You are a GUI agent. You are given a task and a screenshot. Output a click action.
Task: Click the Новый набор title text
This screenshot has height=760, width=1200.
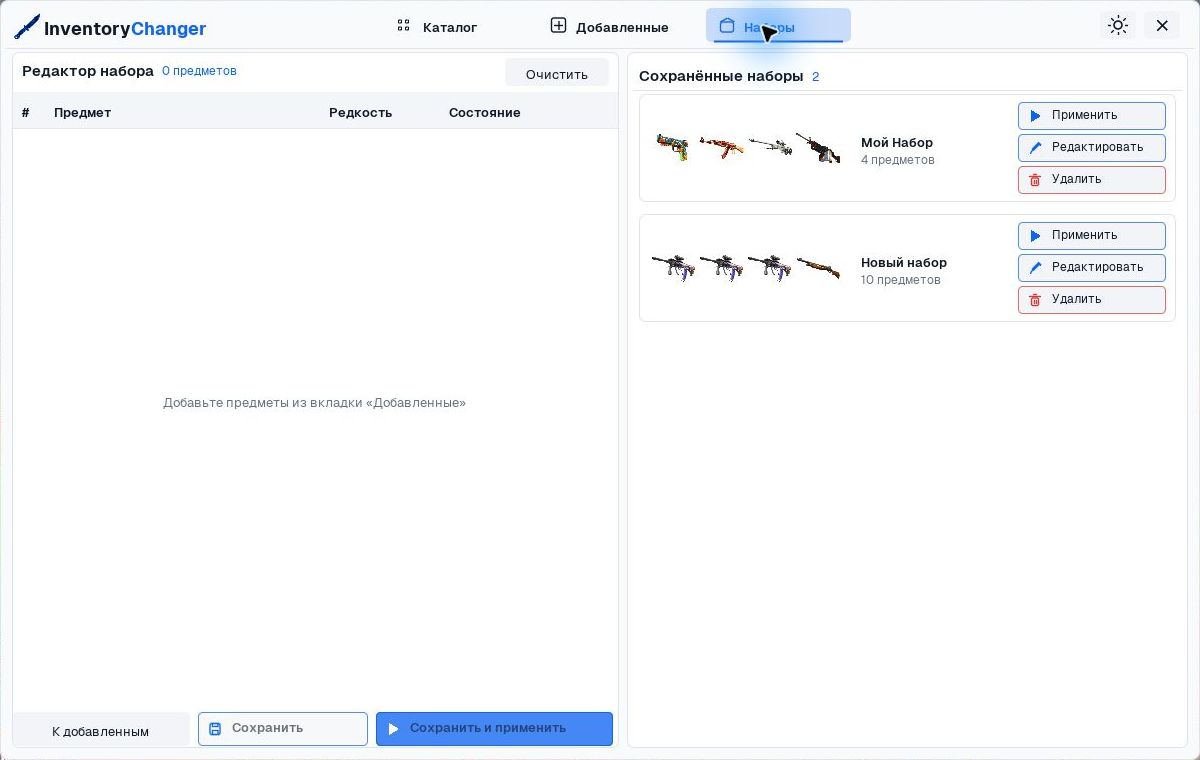point(904,262)
